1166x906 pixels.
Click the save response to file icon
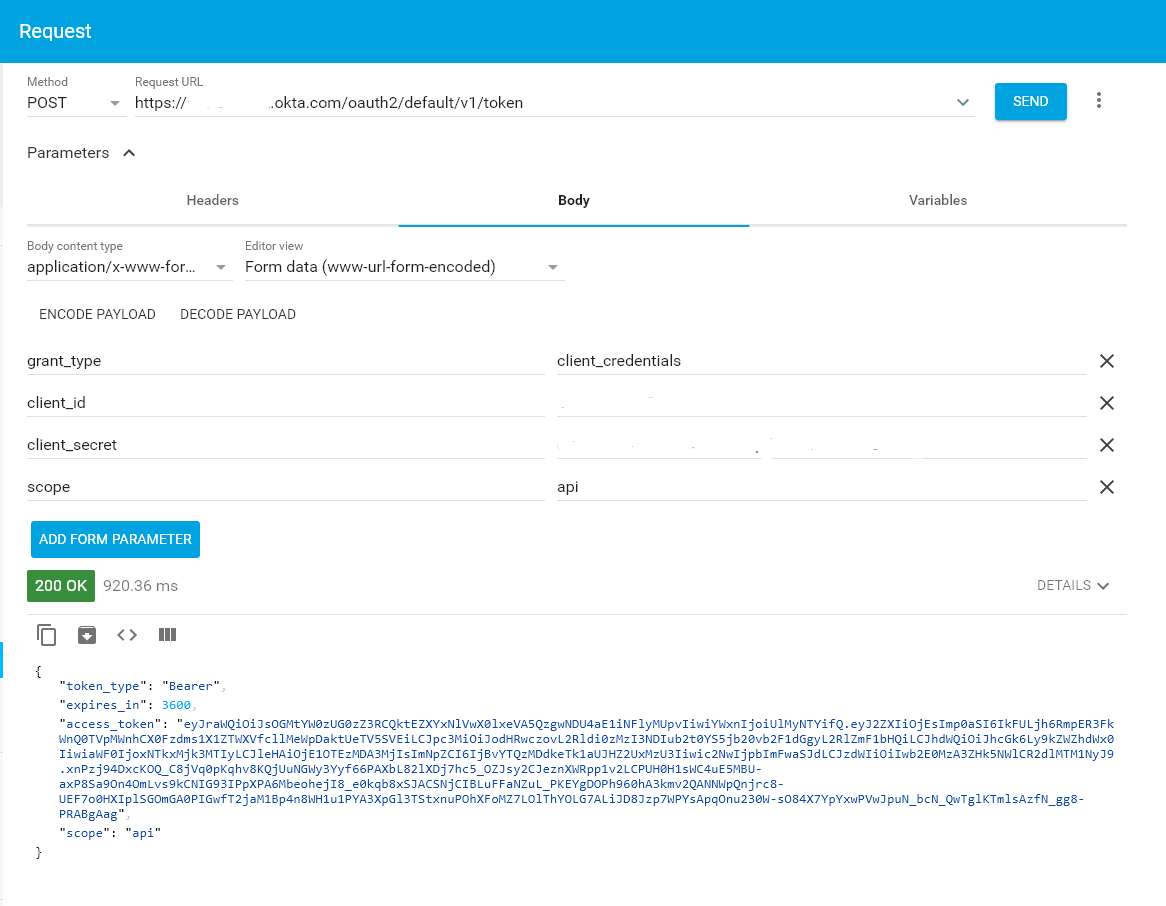tap(87, 635)
